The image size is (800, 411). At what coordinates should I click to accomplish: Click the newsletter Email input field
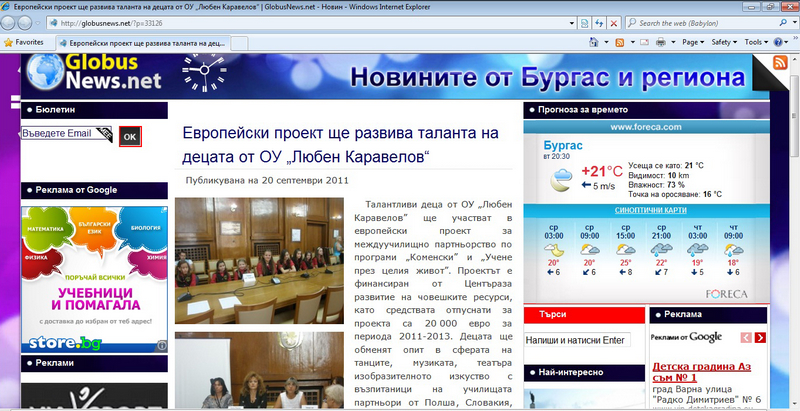tap(66, 134)
